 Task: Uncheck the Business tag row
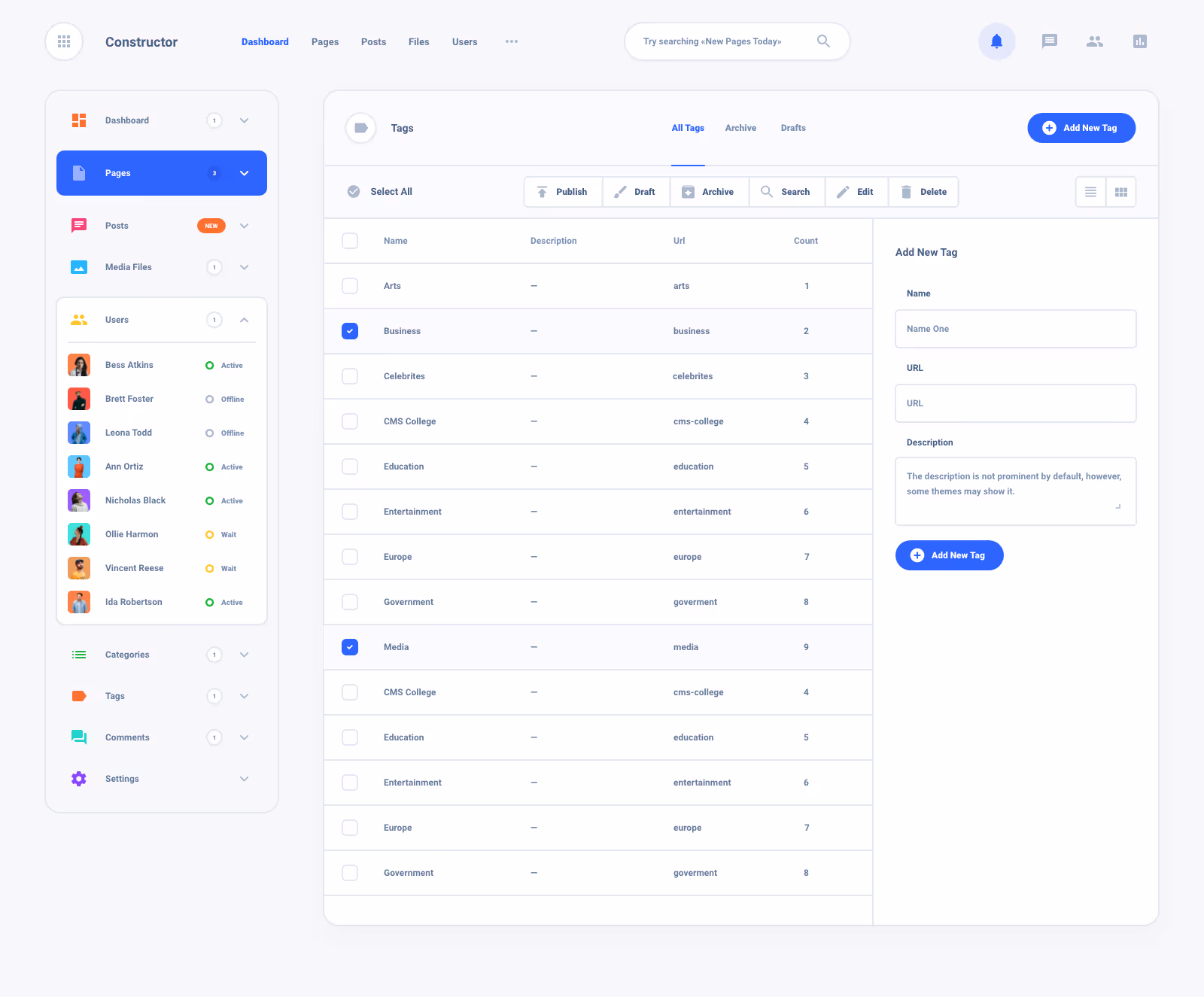[349, 331]
